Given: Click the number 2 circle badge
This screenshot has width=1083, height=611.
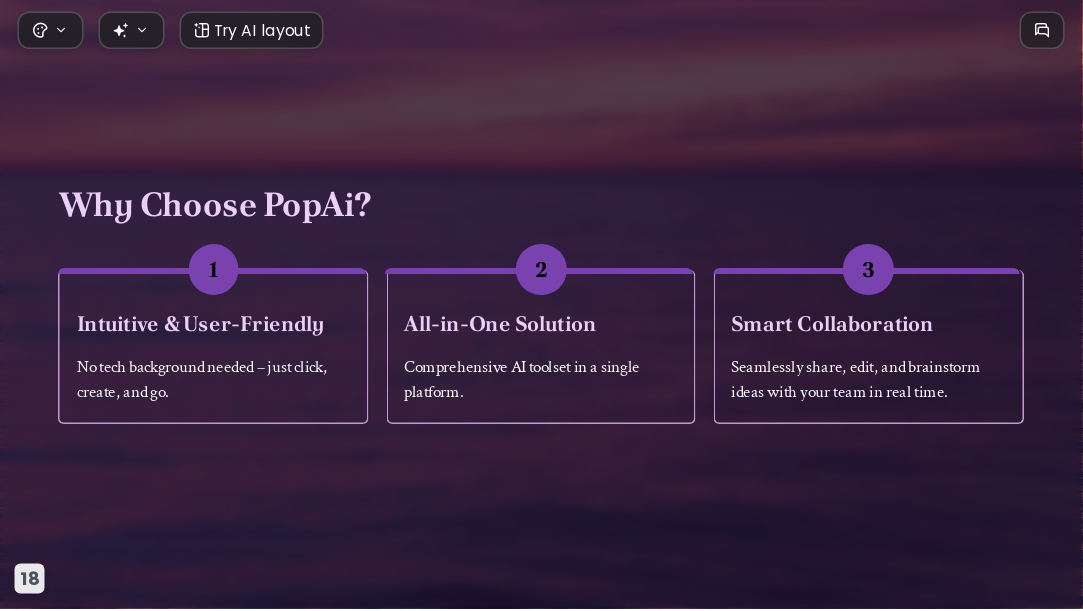Looking at the screenshot, I should coord(541,269).
